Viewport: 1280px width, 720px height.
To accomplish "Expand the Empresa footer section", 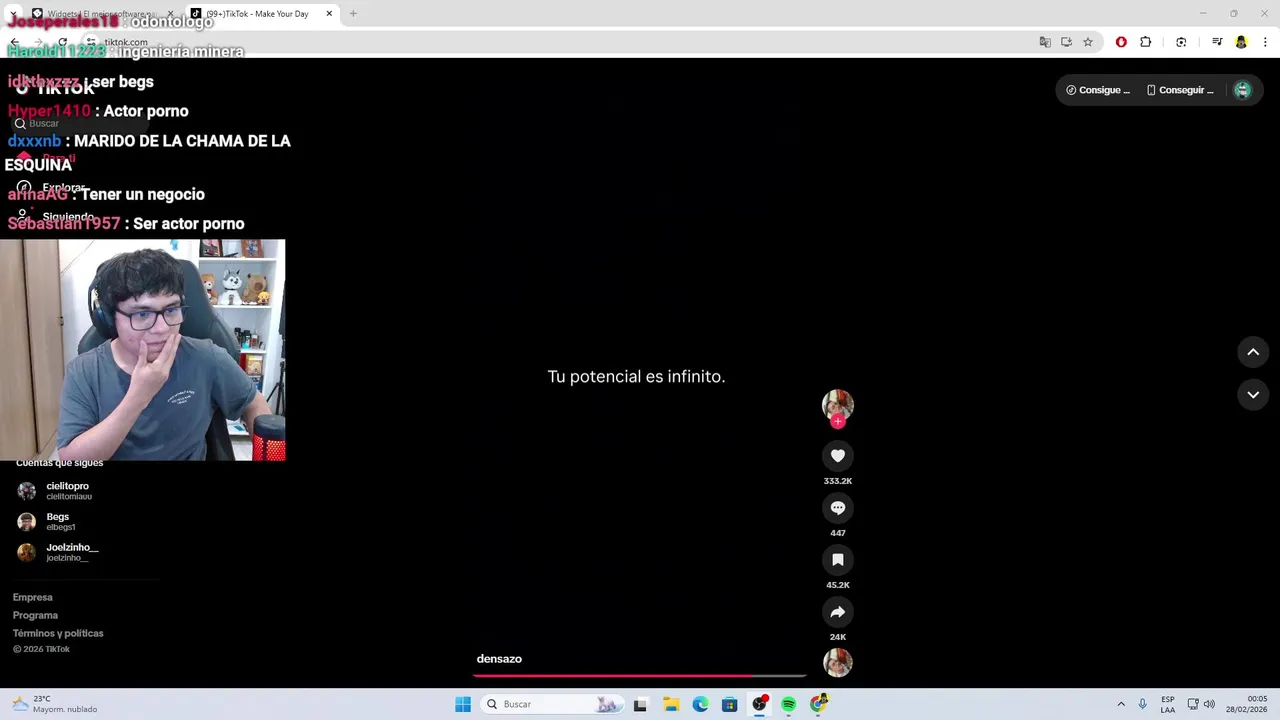I will tap(33, 597).
